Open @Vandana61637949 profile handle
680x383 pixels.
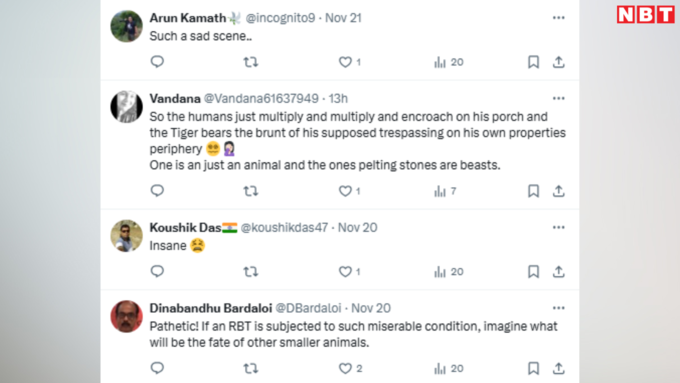tap(261, 98)
